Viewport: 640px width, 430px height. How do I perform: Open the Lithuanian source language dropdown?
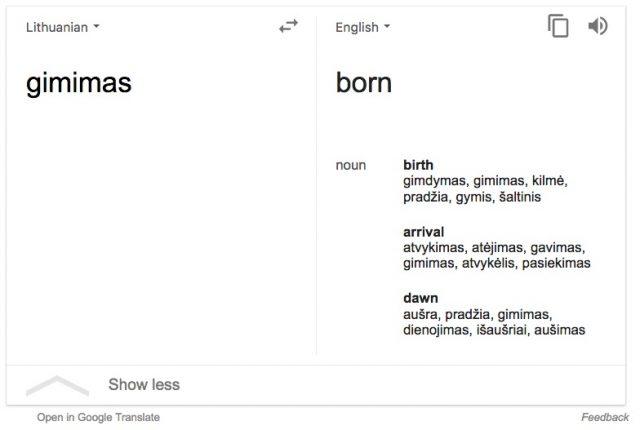(63, 27)
